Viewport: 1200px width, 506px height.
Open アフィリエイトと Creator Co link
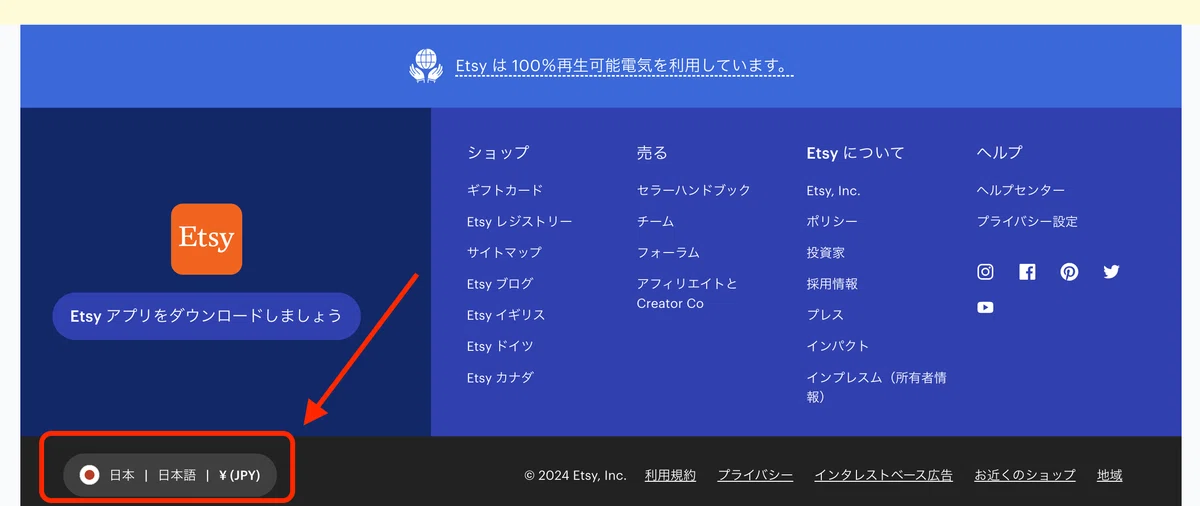pos(687,293)
